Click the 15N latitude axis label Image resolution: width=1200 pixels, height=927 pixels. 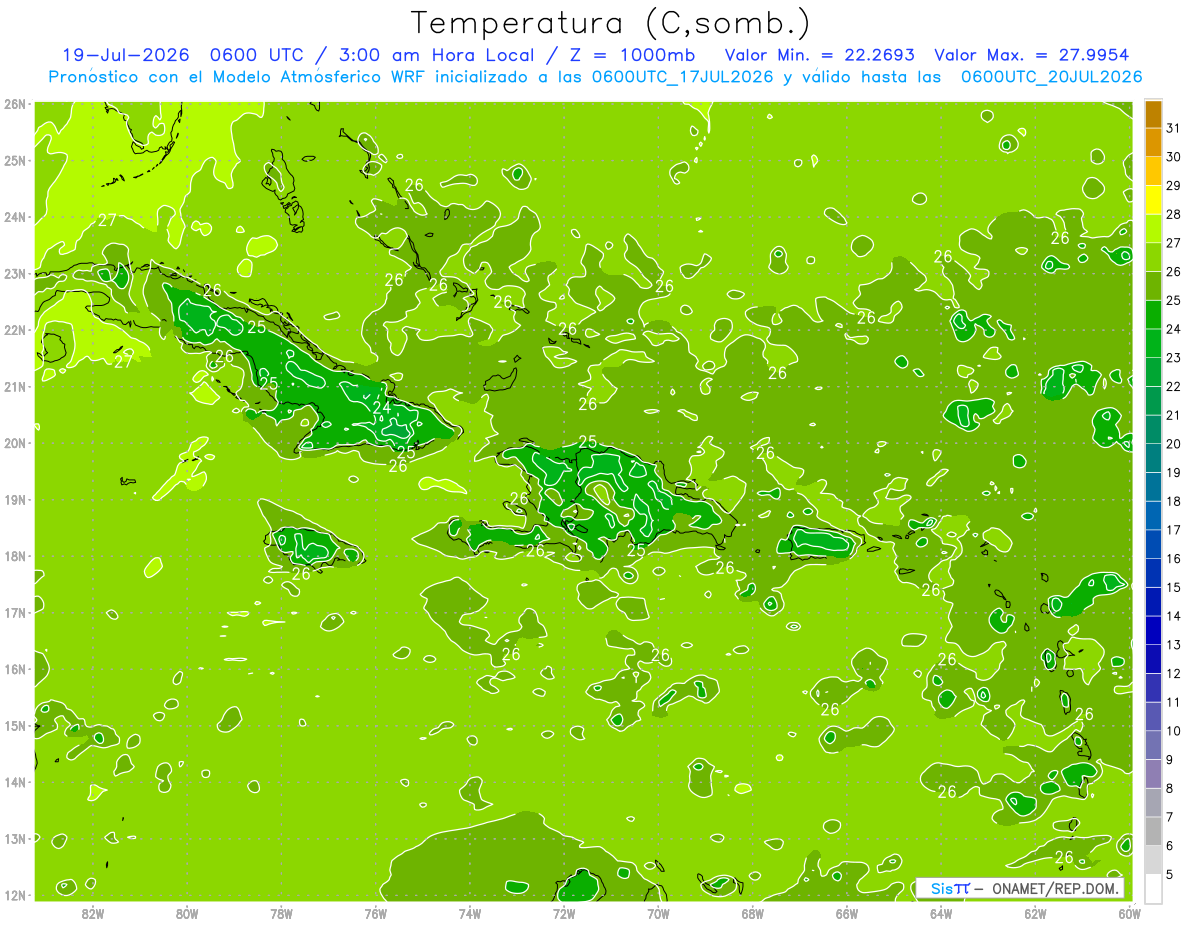pos(14,726)
